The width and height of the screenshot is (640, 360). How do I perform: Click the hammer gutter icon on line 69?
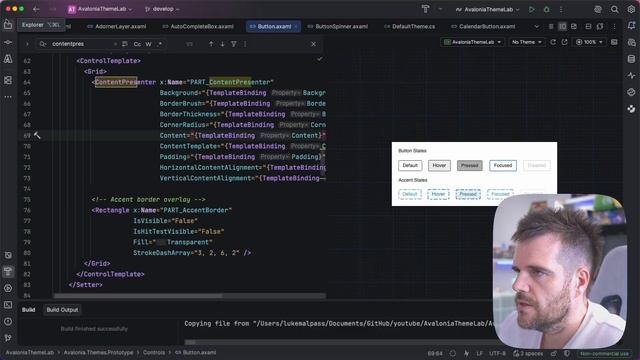pos(37,136)
